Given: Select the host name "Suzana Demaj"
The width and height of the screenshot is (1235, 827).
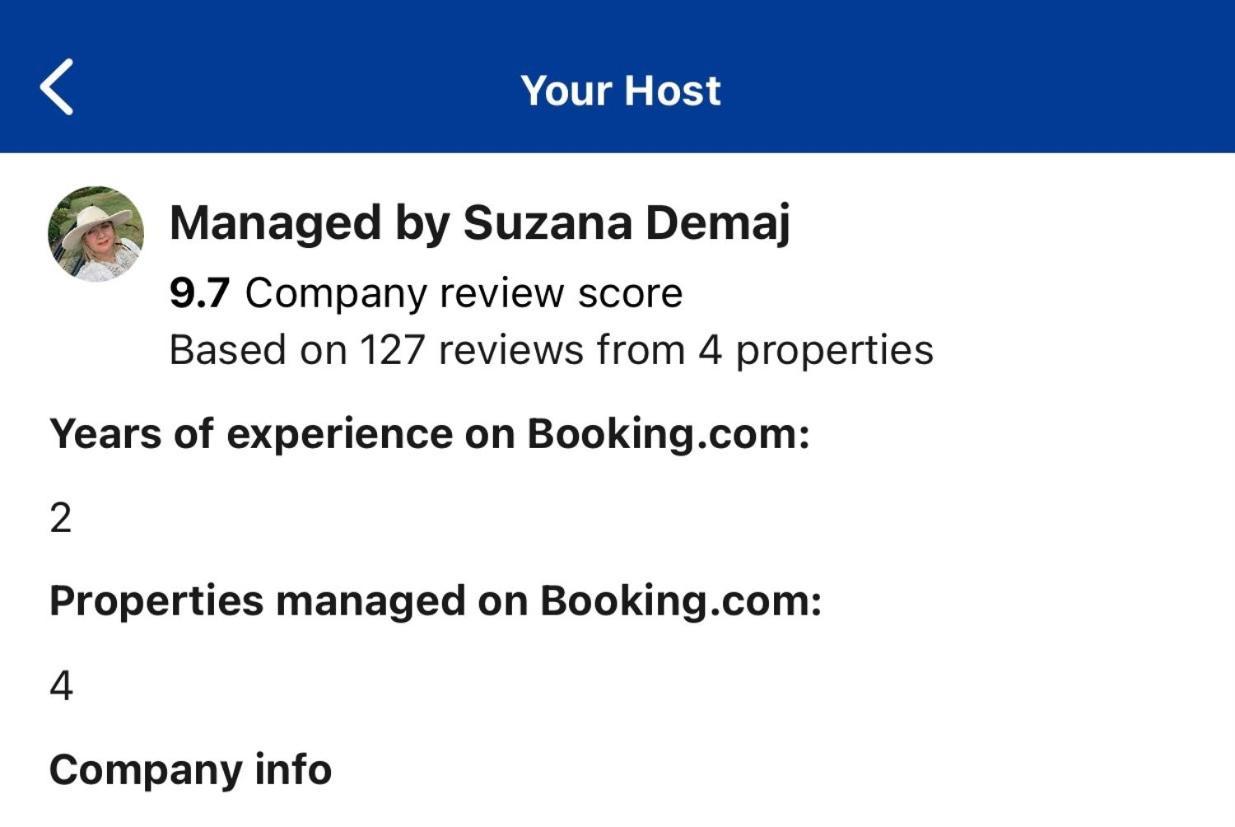Looking at the screenshot, I should click(x=626, y=223).
